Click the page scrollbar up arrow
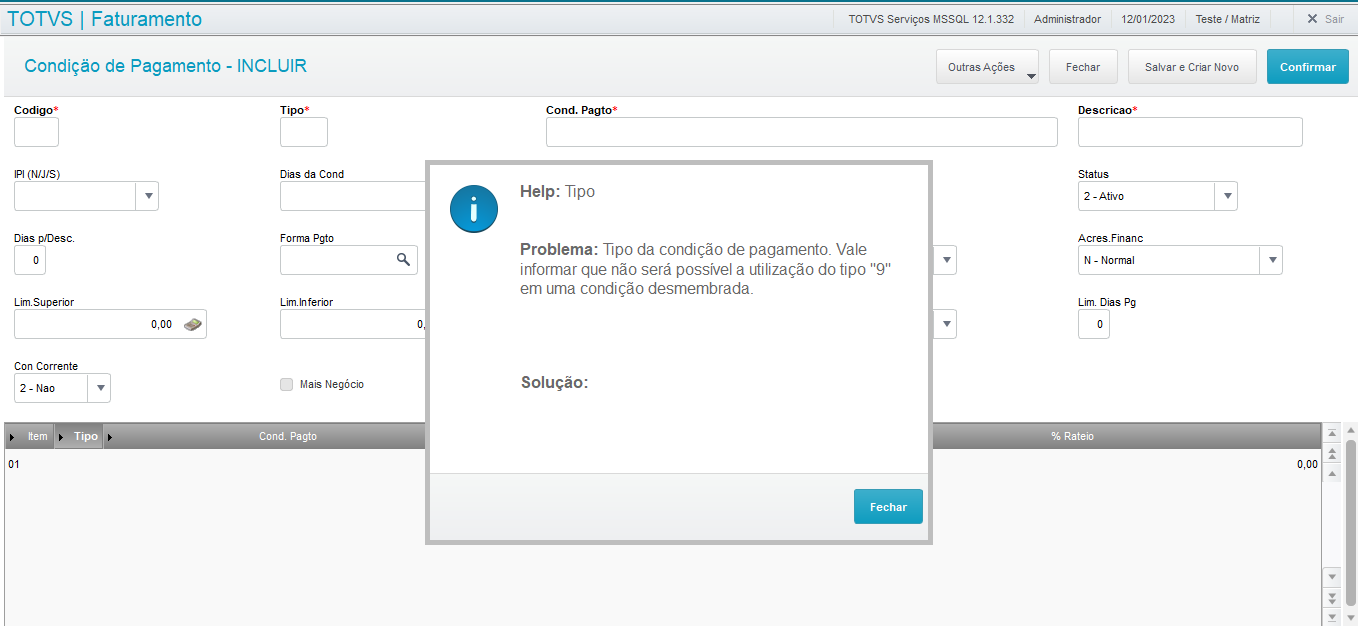 pyautogui.click(x=1351, y=429)
